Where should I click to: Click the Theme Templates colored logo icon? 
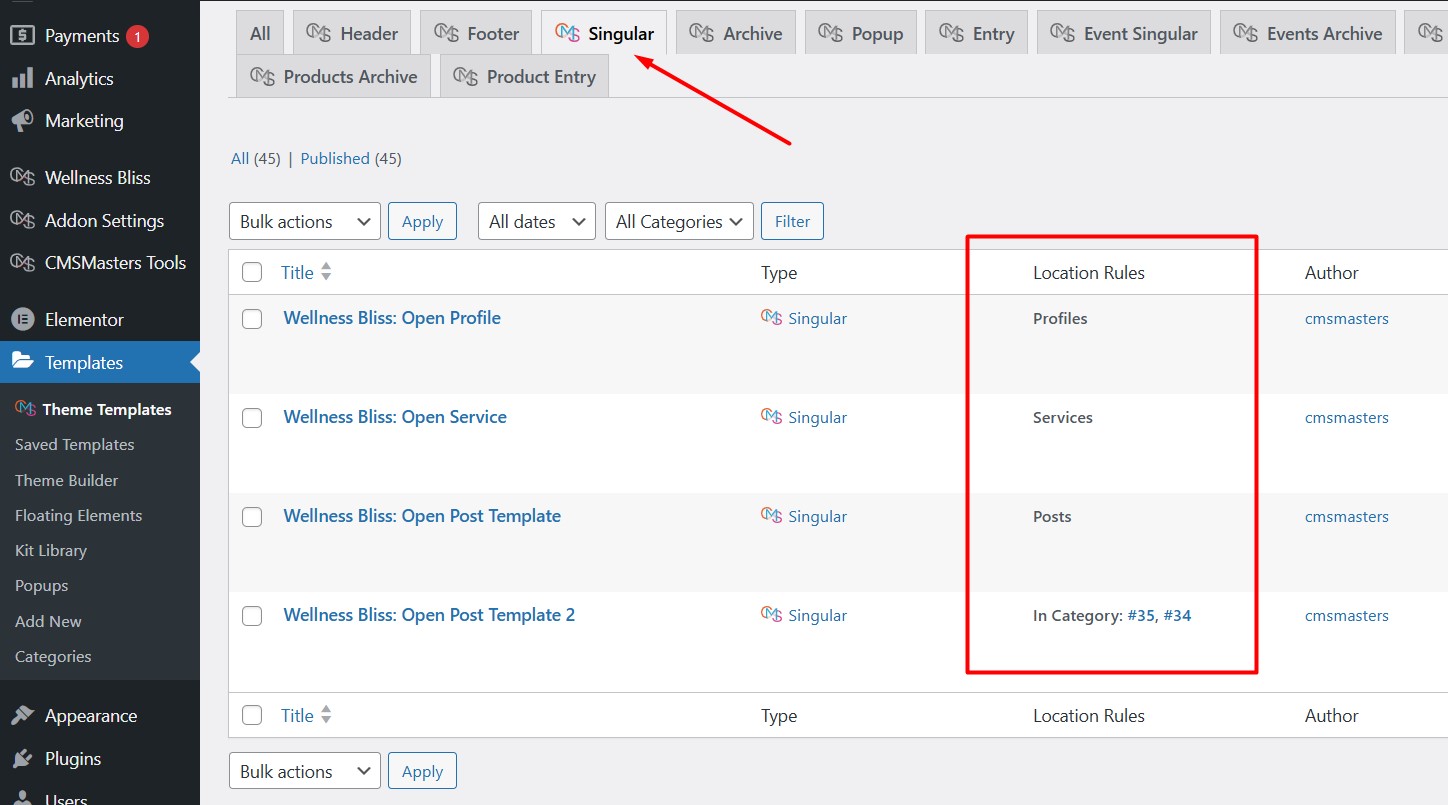(x=25, y=409)
